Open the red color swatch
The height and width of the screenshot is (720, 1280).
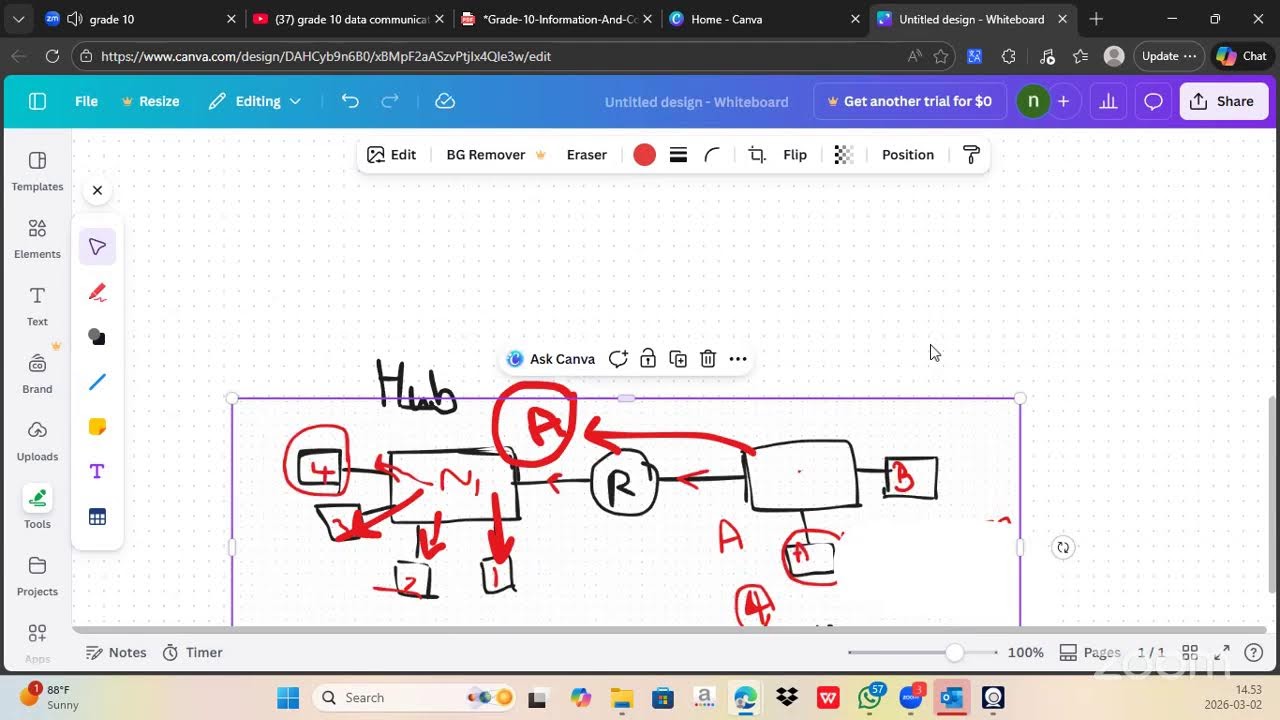pos(645,155)
